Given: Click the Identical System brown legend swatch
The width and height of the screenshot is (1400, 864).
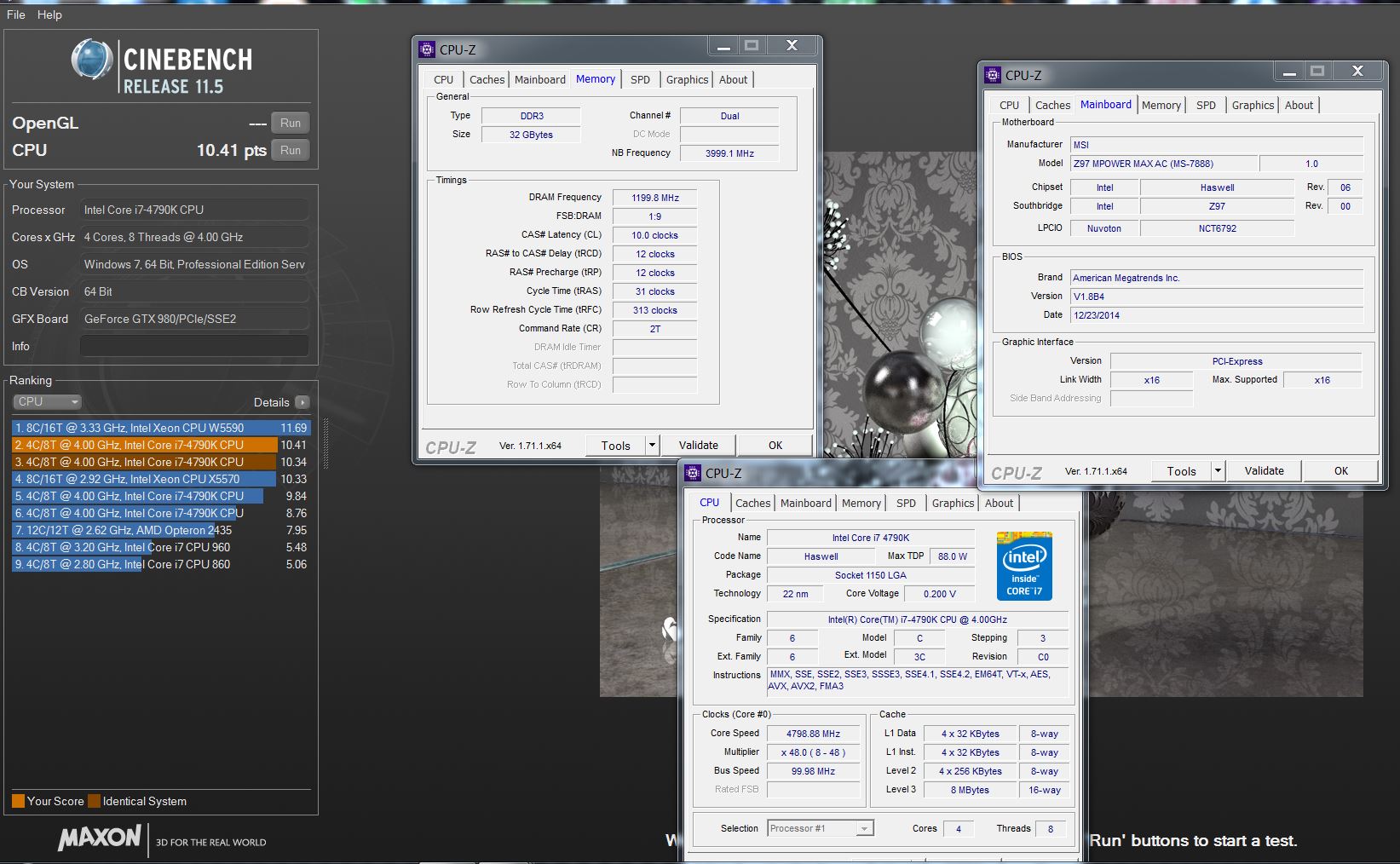Looking at the screenshot, I should click(95, 801).
